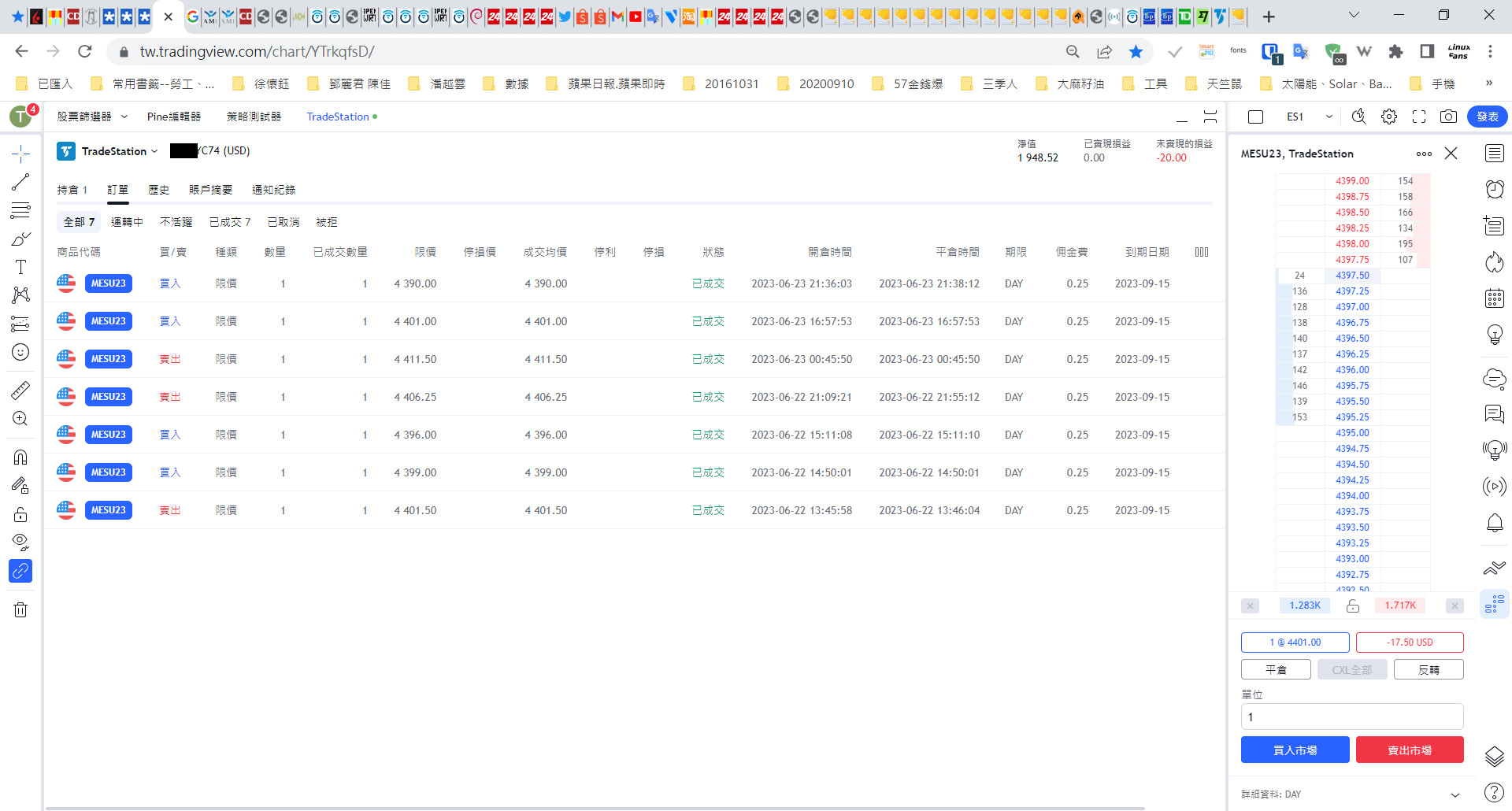Image resolution: width=1512 pixels, height=811 pixels.
Task: Click the MESU23 symbol at 4 390.00 row
Action: pos(108,283)
